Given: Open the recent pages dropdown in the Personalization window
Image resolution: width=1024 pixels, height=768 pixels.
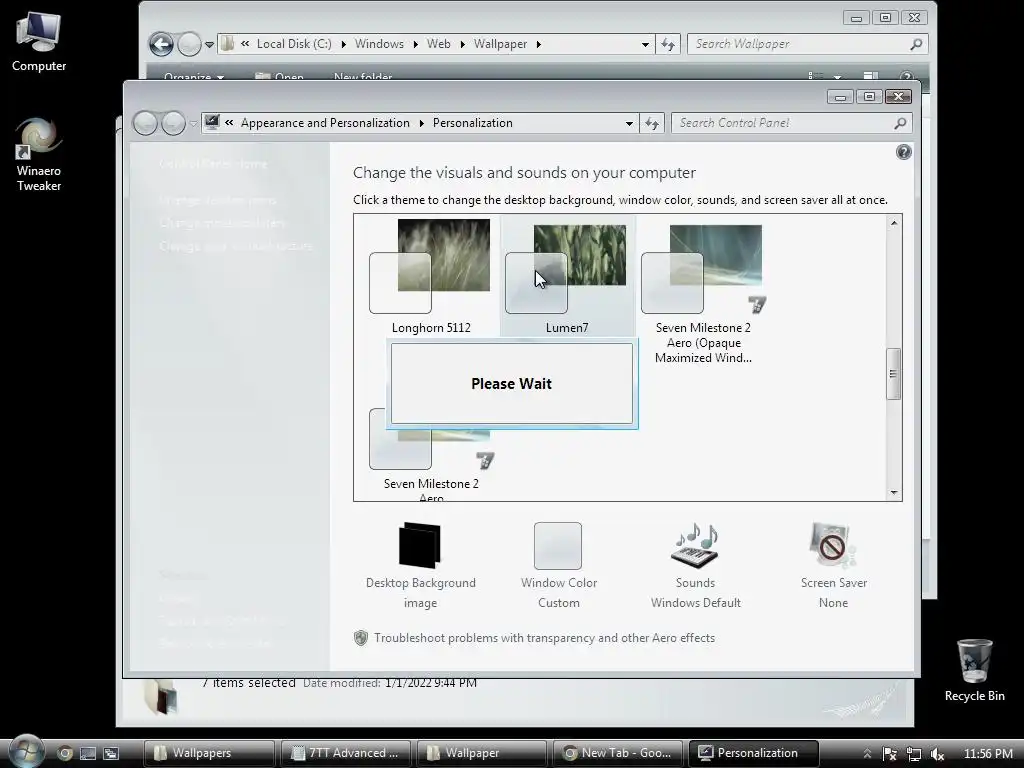Looking at the screenshot, I should click(x=193, y=123).
